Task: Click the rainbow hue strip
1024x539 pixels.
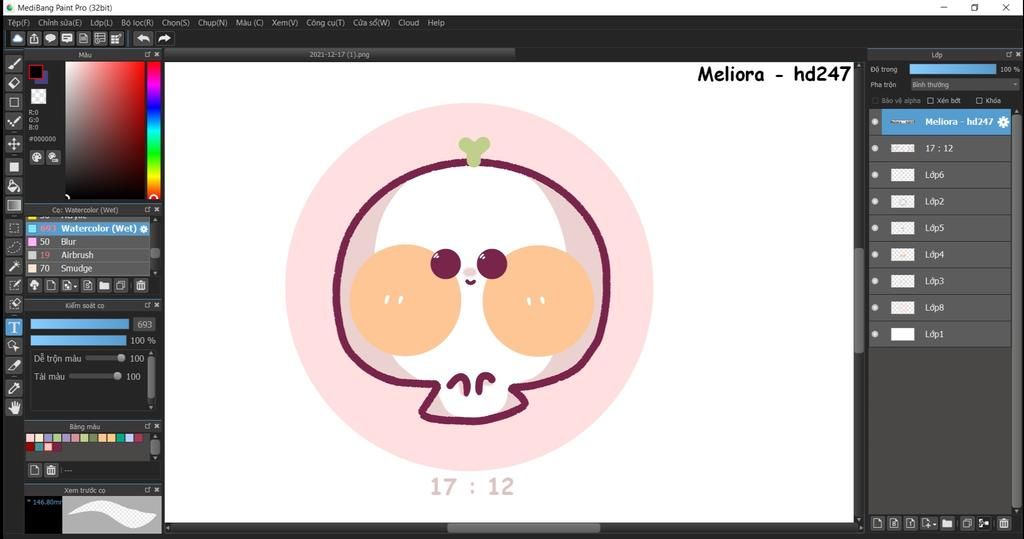Action: (x=153, y=130)
